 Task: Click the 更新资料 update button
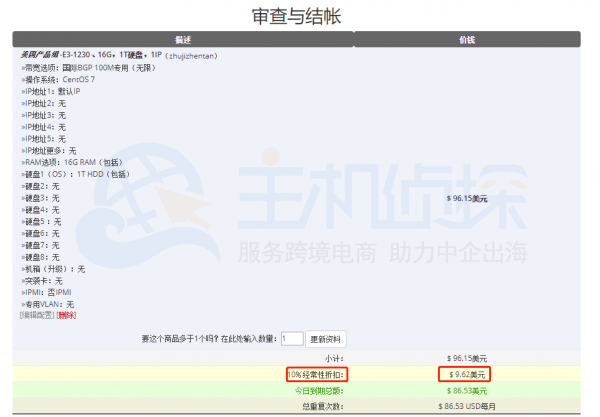(x=326, y=339)
